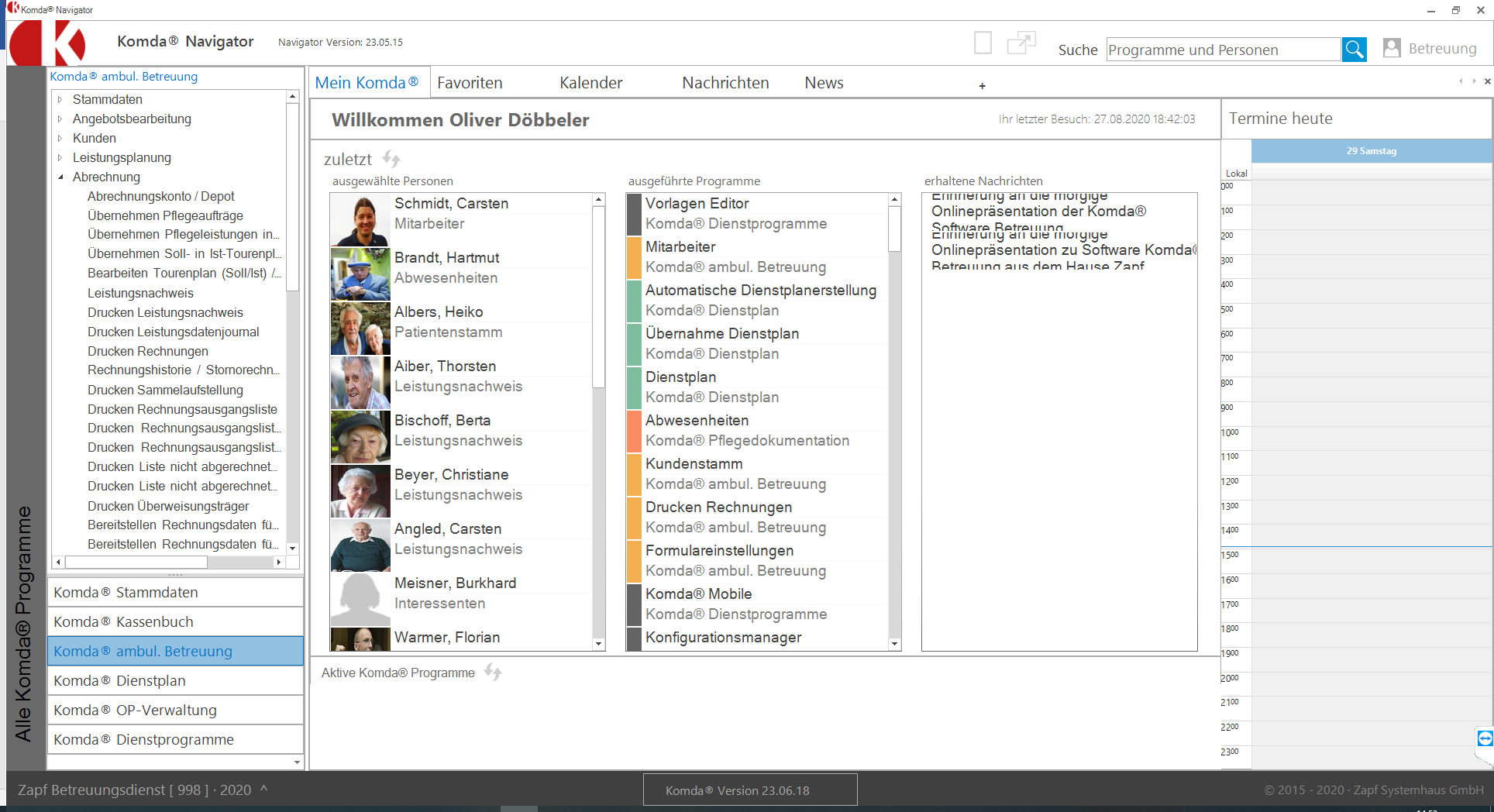Open the TeamViewer quick-connect icon
Image resolution: width=1494 pixels, height=812 pixels.
pos(1485,738)
